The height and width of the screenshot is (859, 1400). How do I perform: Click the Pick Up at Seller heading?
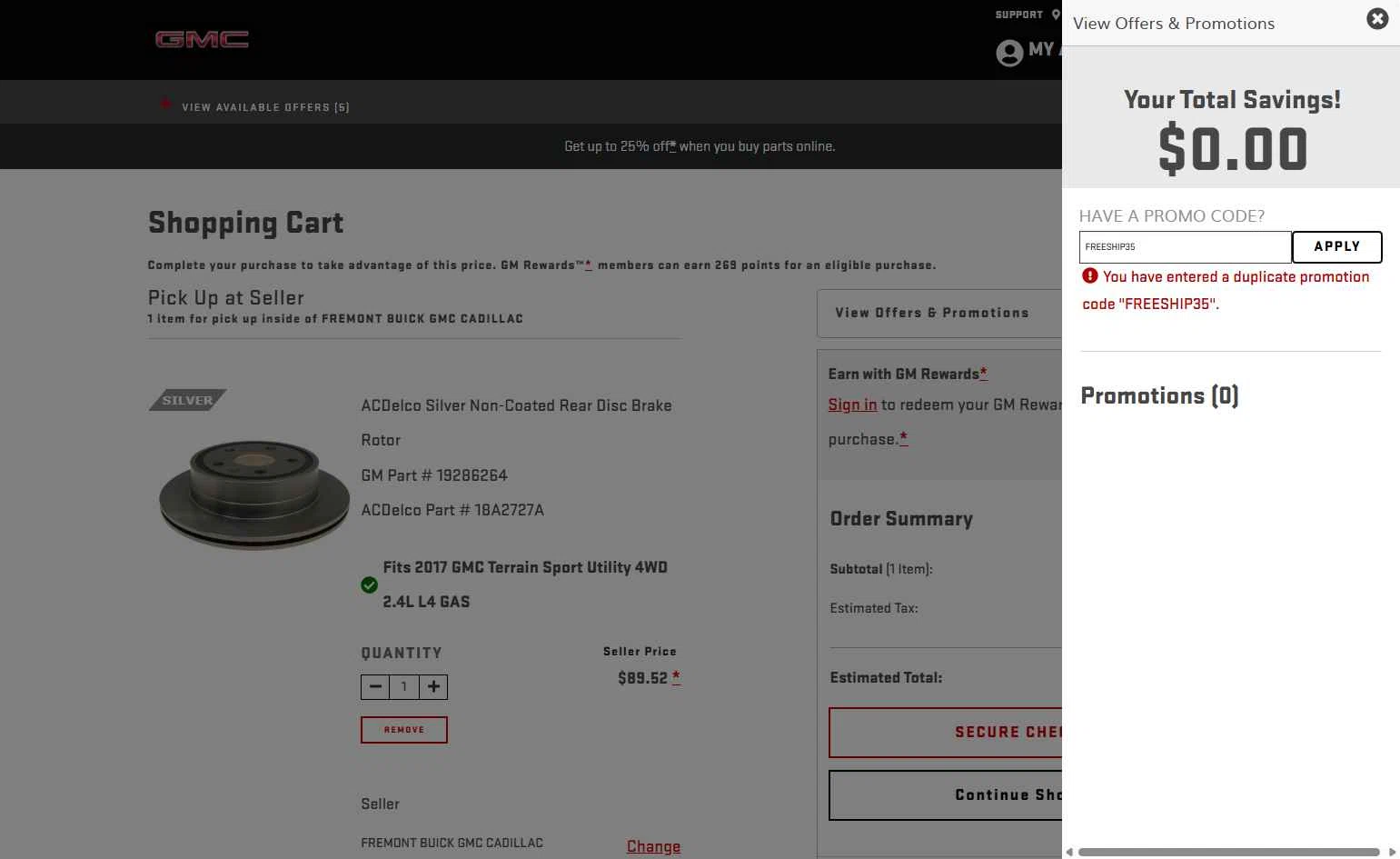pyautogui.click(x=226, y=297)
